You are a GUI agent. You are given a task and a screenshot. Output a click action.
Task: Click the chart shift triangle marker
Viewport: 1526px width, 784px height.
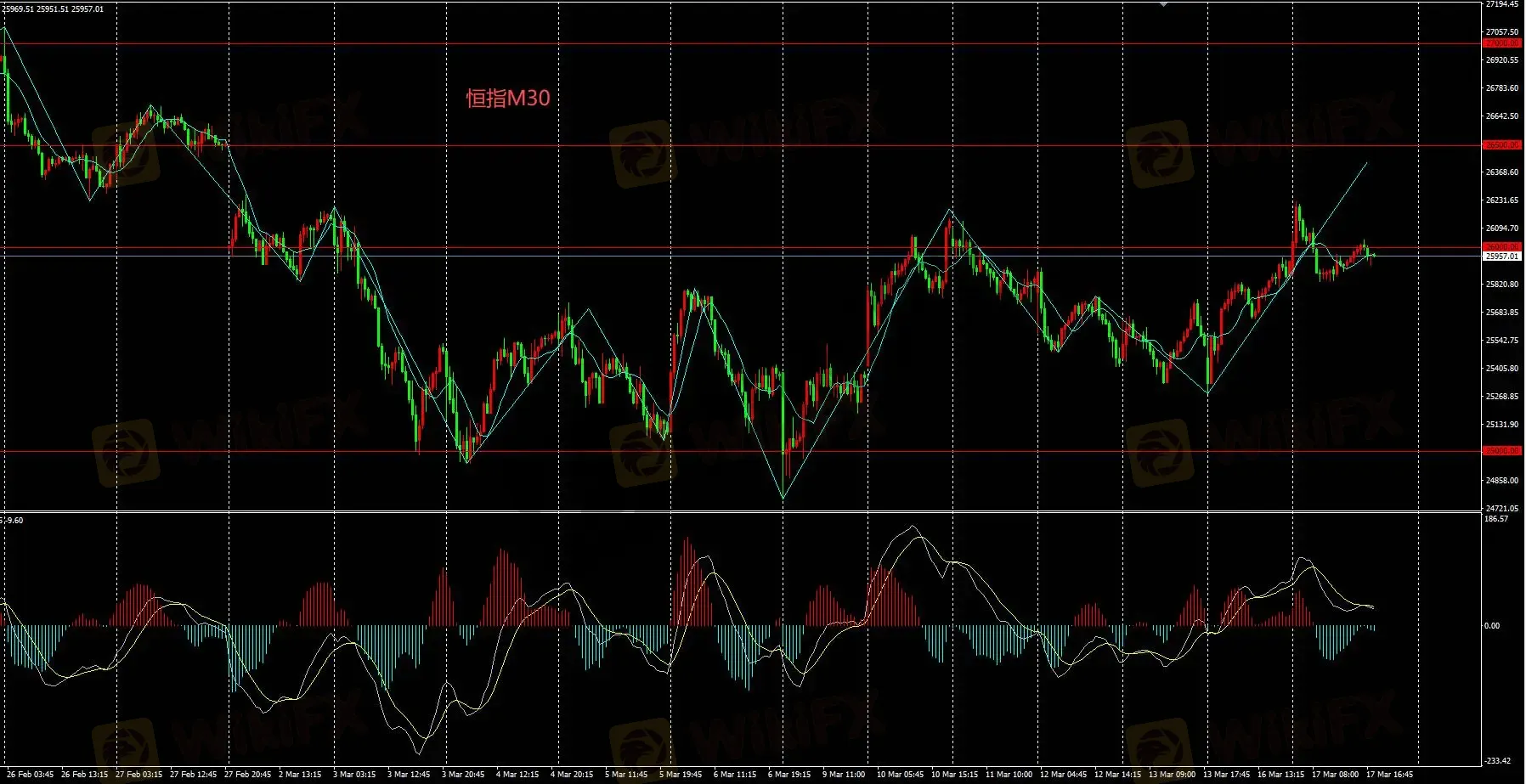click(1164, 4)
